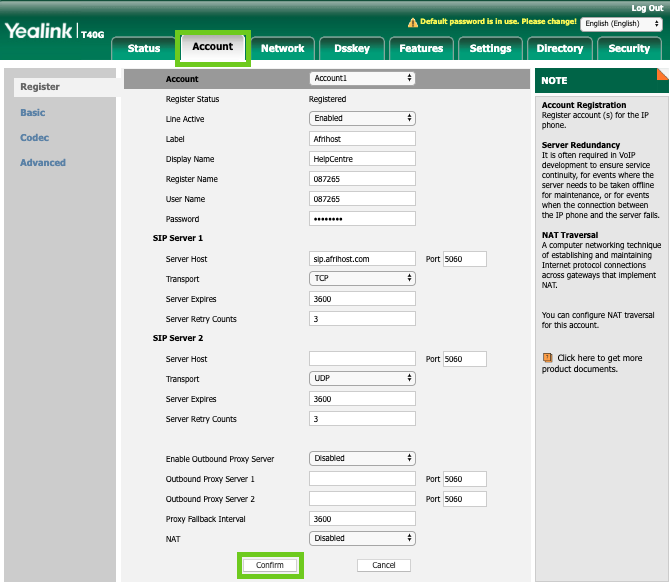670x583 pixels.
Task: Expand the Line Active dropdown
Action: point(362,119)
